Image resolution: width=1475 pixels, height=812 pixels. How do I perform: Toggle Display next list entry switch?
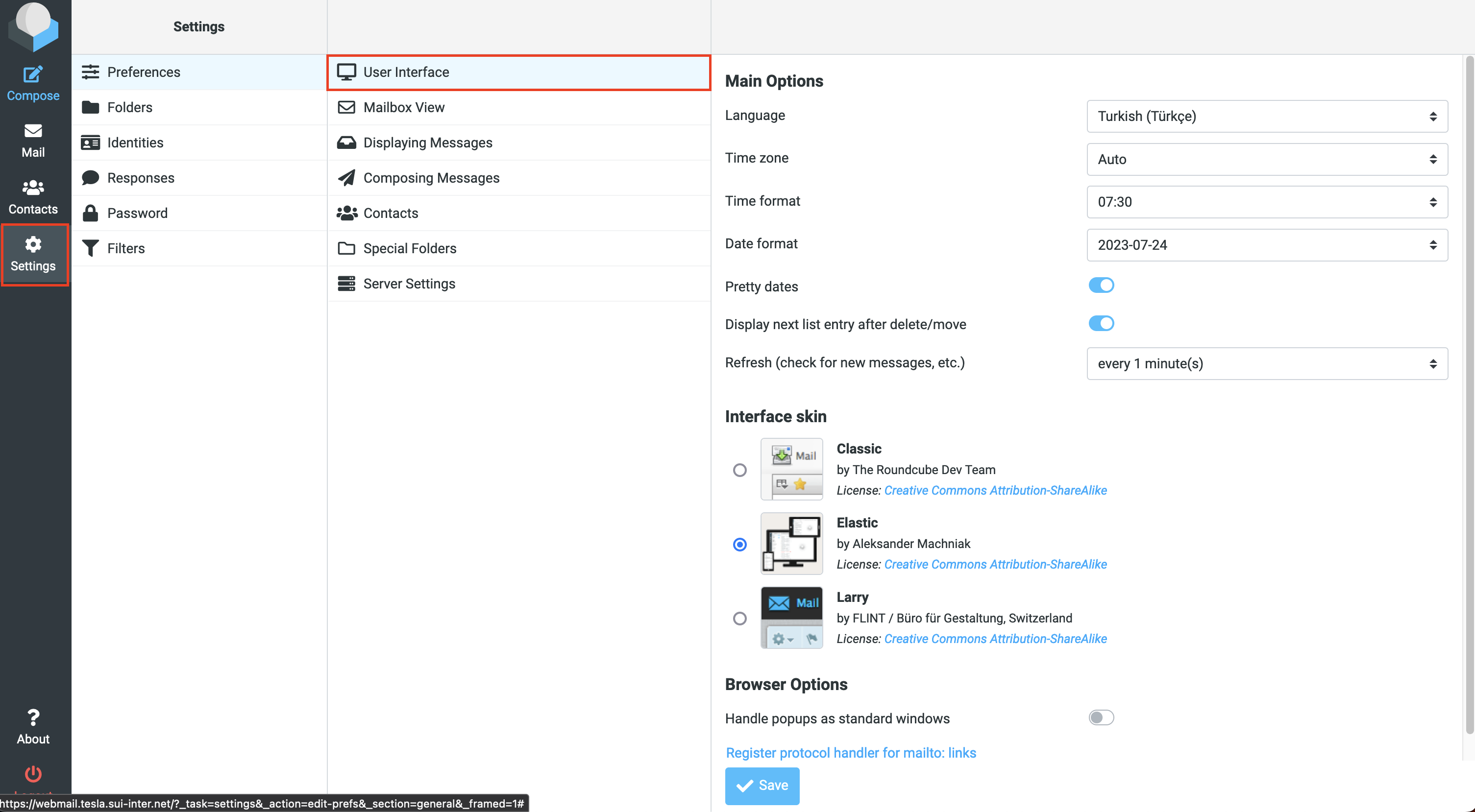coord(1101,323)
